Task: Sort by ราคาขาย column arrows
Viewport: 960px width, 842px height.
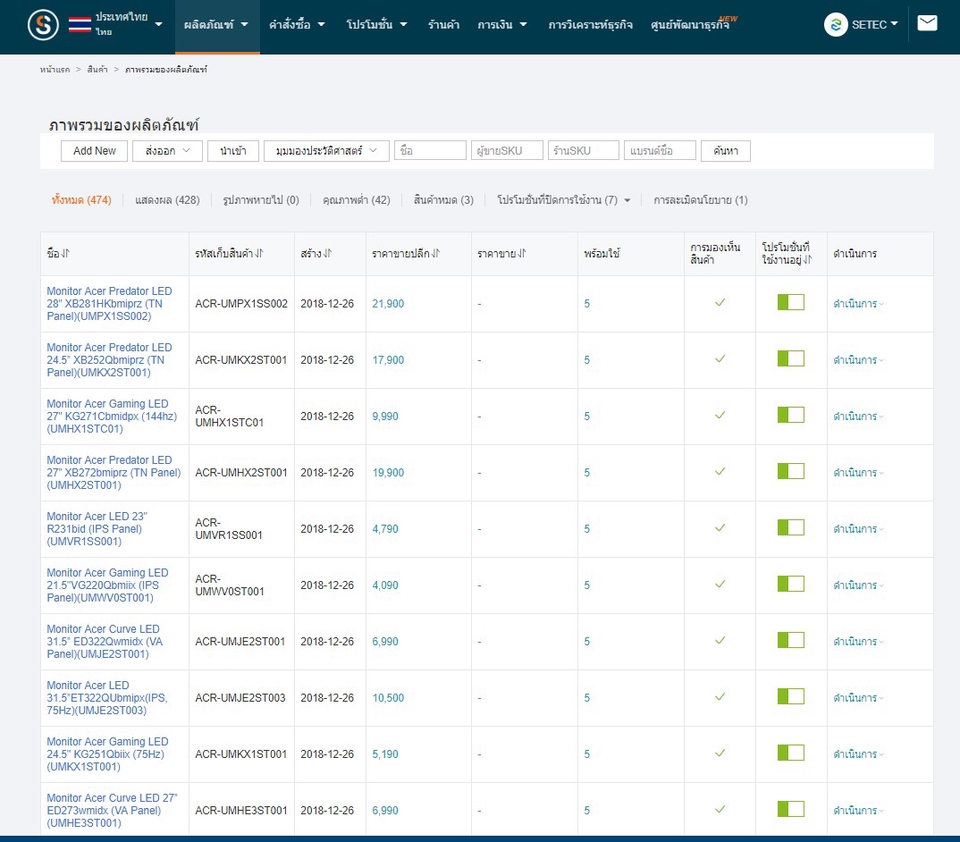Action: point(522,254)
